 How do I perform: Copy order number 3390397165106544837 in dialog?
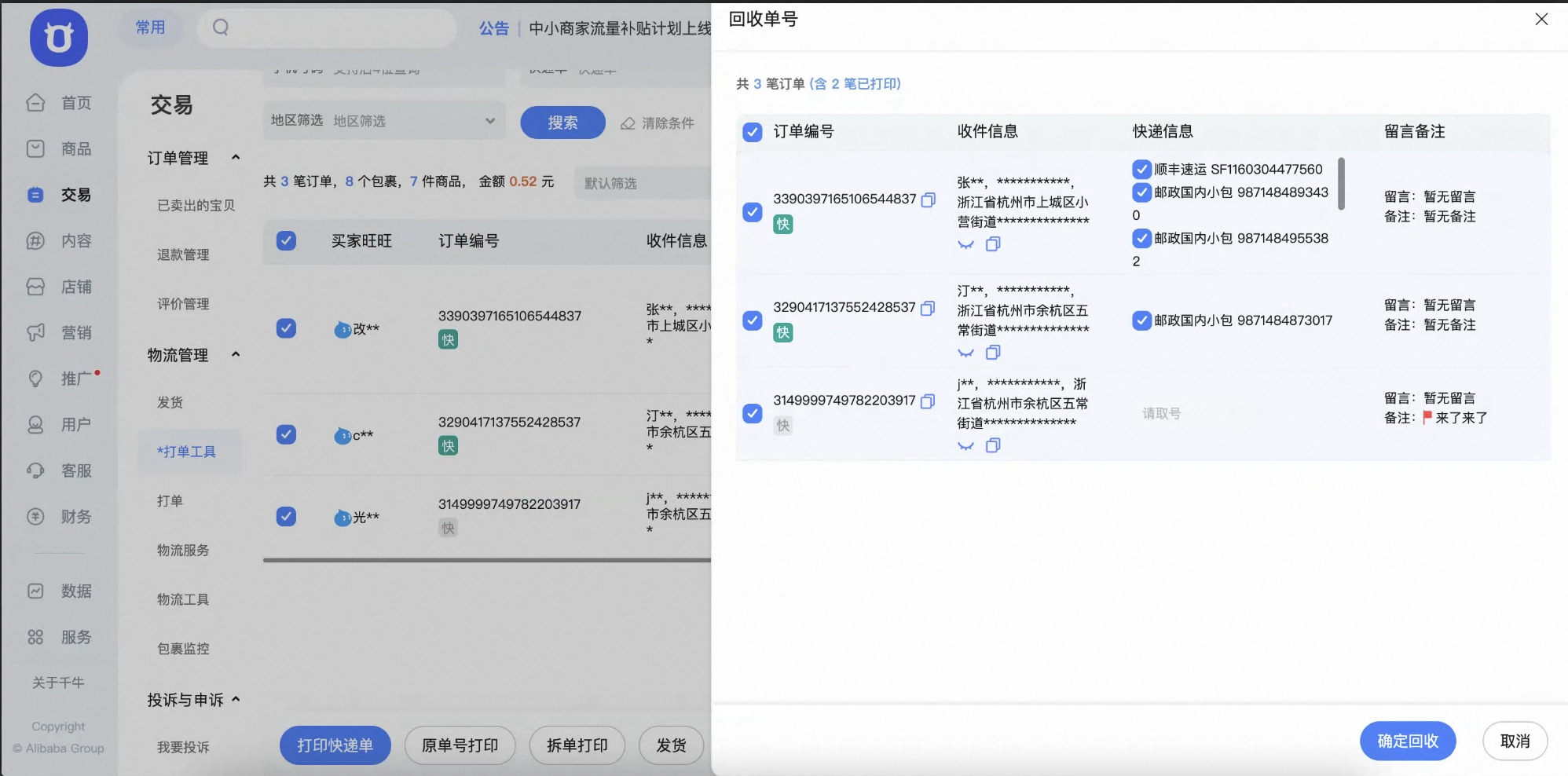[x=928, y=199]
